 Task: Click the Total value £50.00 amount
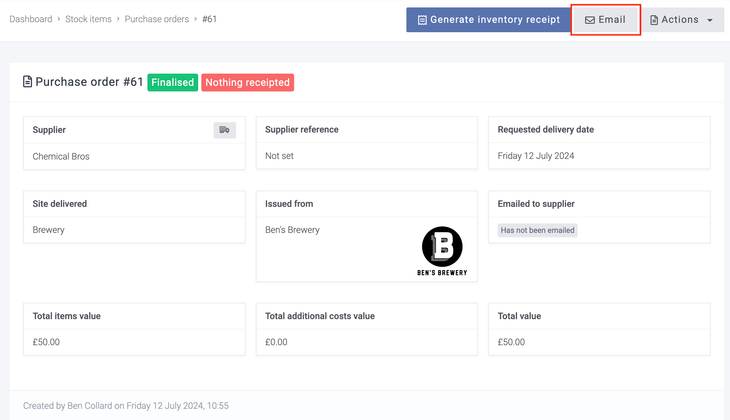coord(511,342)
